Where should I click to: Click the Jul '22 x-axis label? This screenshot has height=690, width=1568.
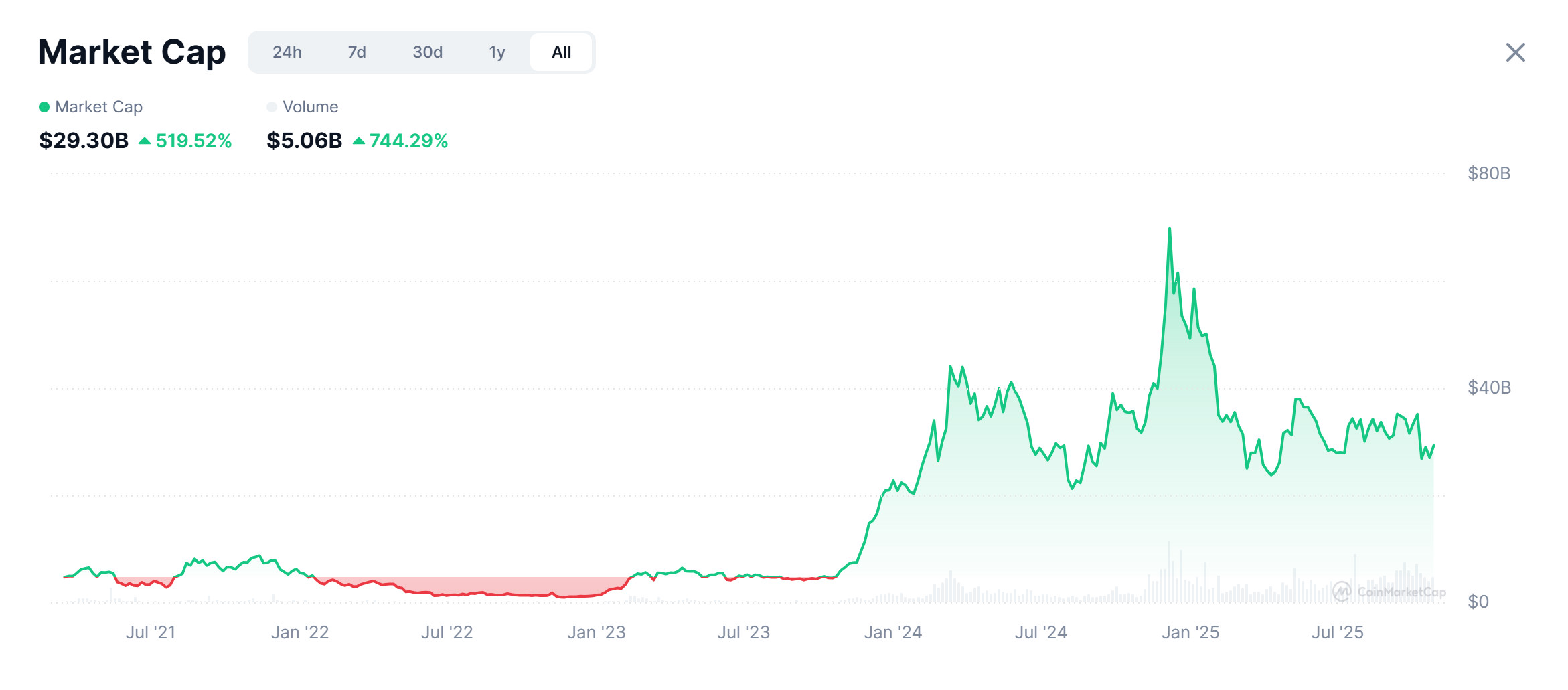447,632
